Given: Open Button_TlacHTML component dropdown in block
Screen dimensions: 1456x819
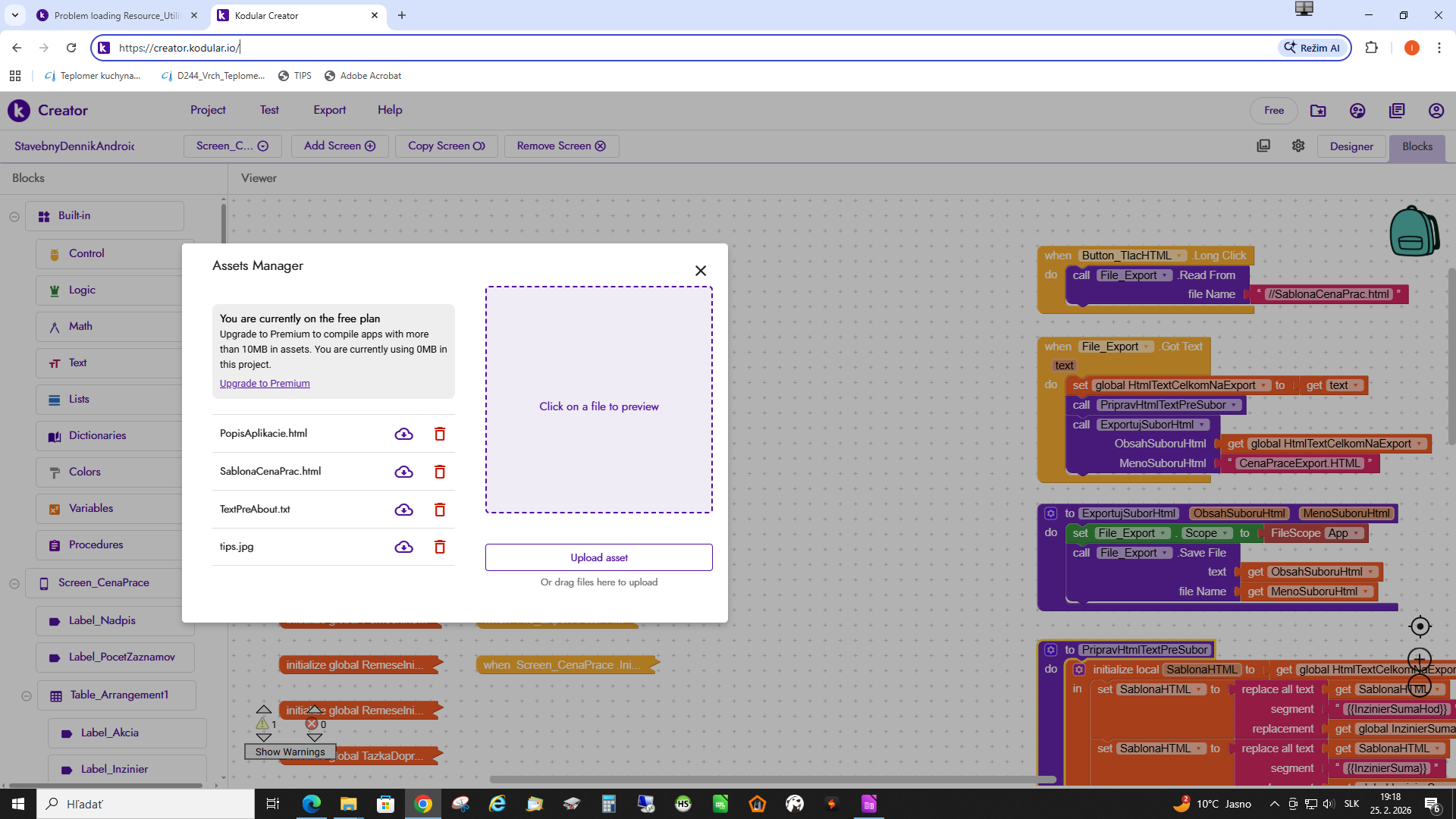Looking at the screenshot, I should 1179,256.
